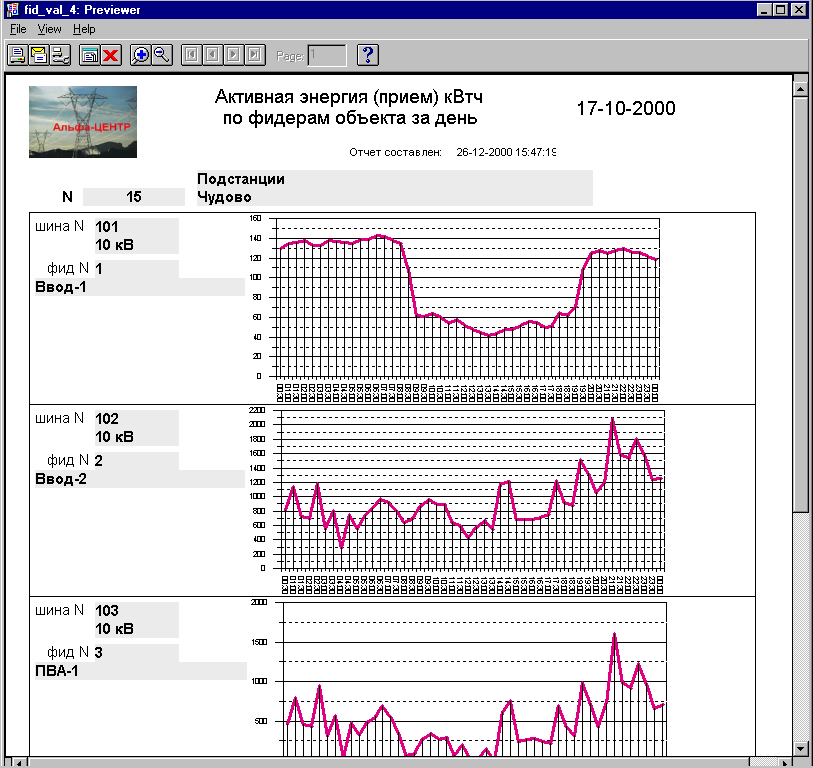This screenshot has height=768, width=813.
Task: Click the Page number field
Action: (327, 55)
